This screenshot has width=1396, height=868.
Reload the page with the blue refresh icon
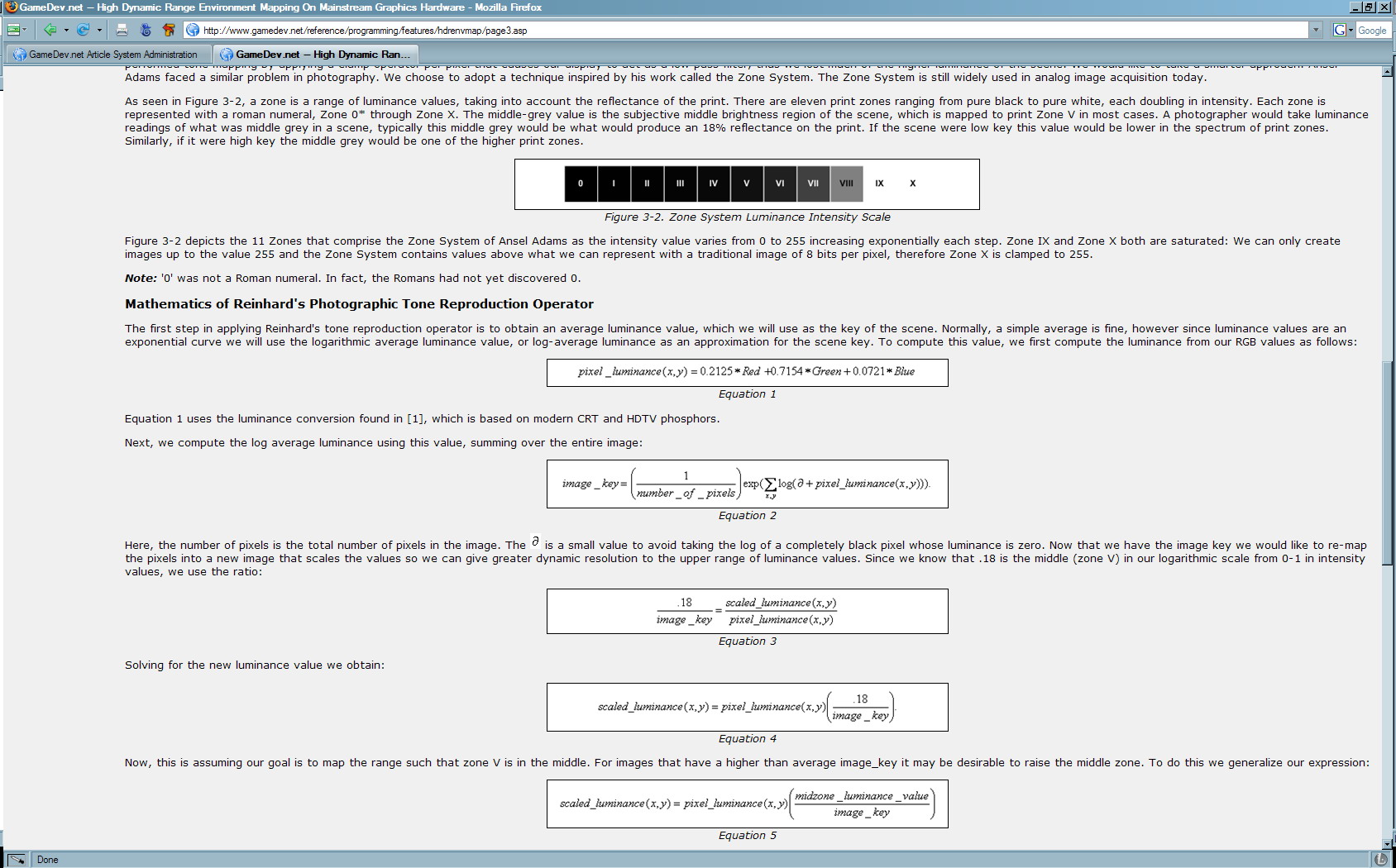click(83, 30)
